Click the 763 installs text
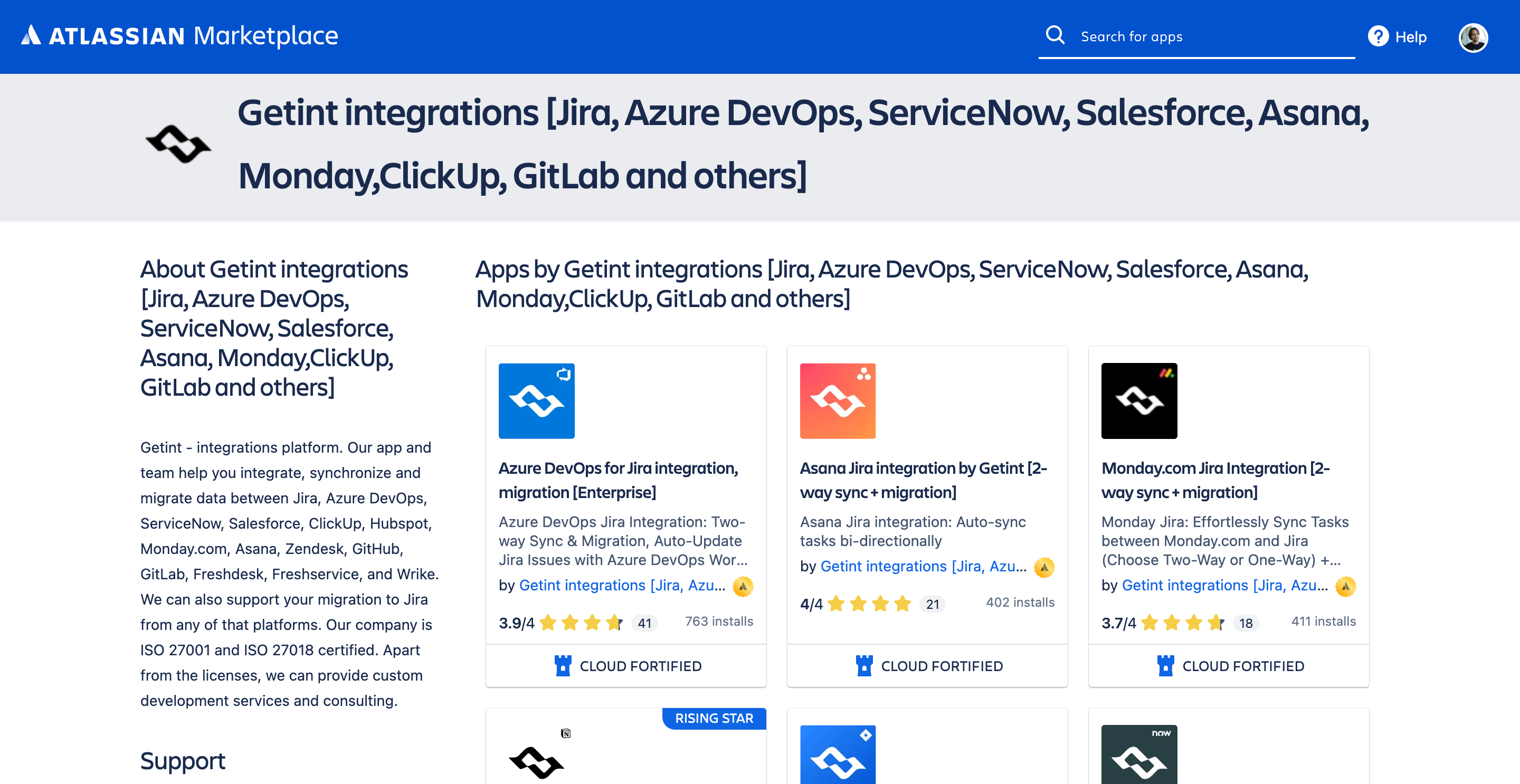 (719, 621)
